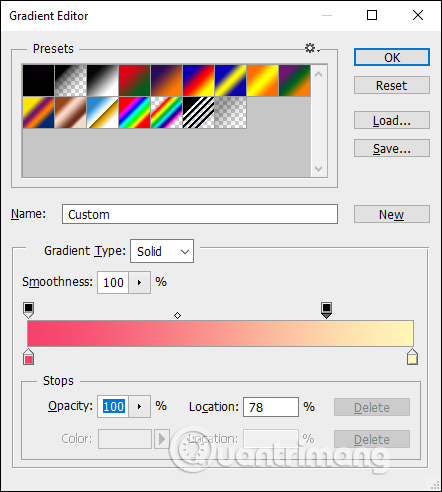Select the rainbow spectrum preset

click(x=134, y=112)
